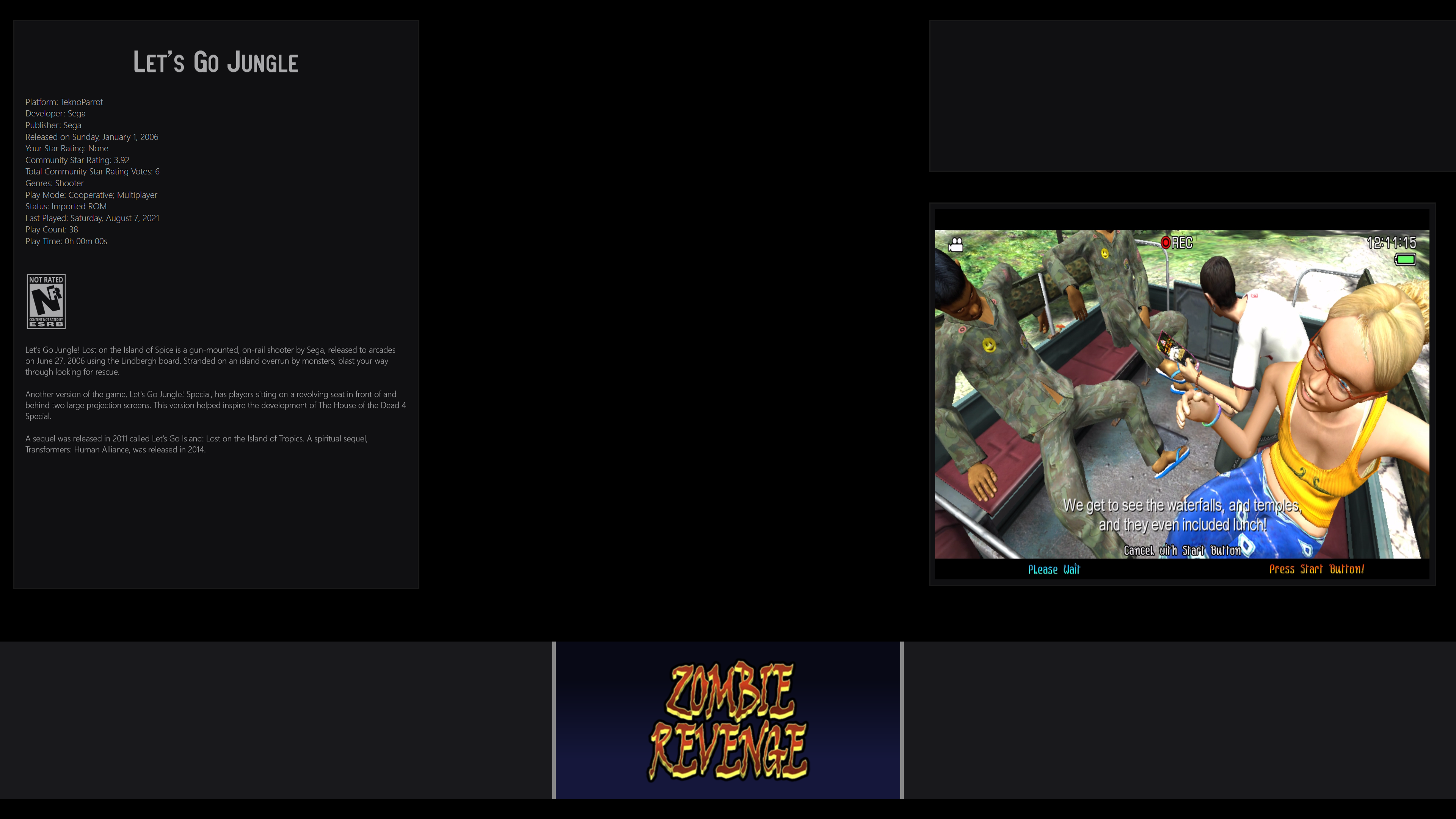Click 'Cancel with Start Button' text in video
1456x819 pixels.
click(1182, 550)
